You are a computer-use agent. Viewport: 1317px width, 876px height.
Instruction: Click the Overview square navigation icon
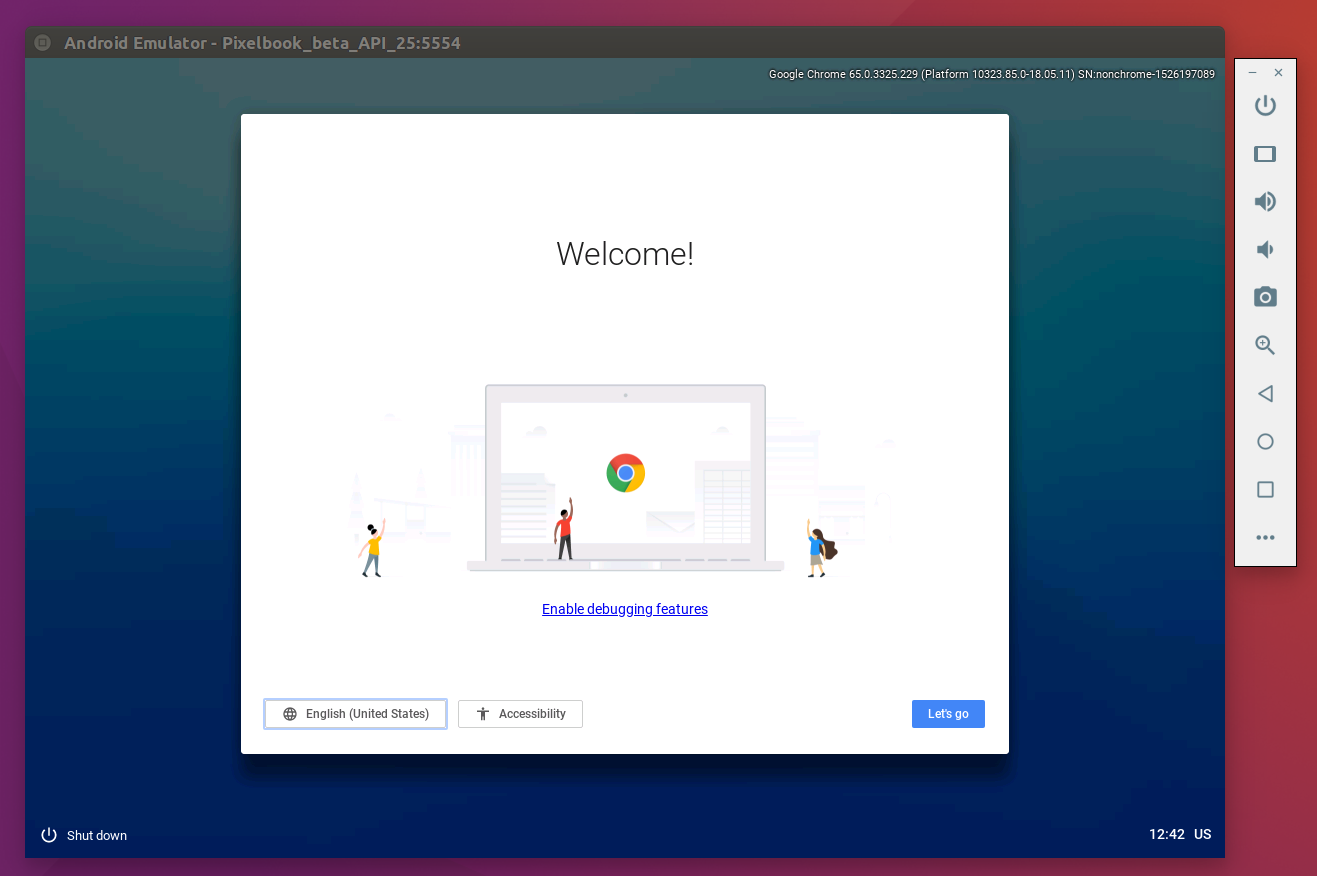[1265, 490]
